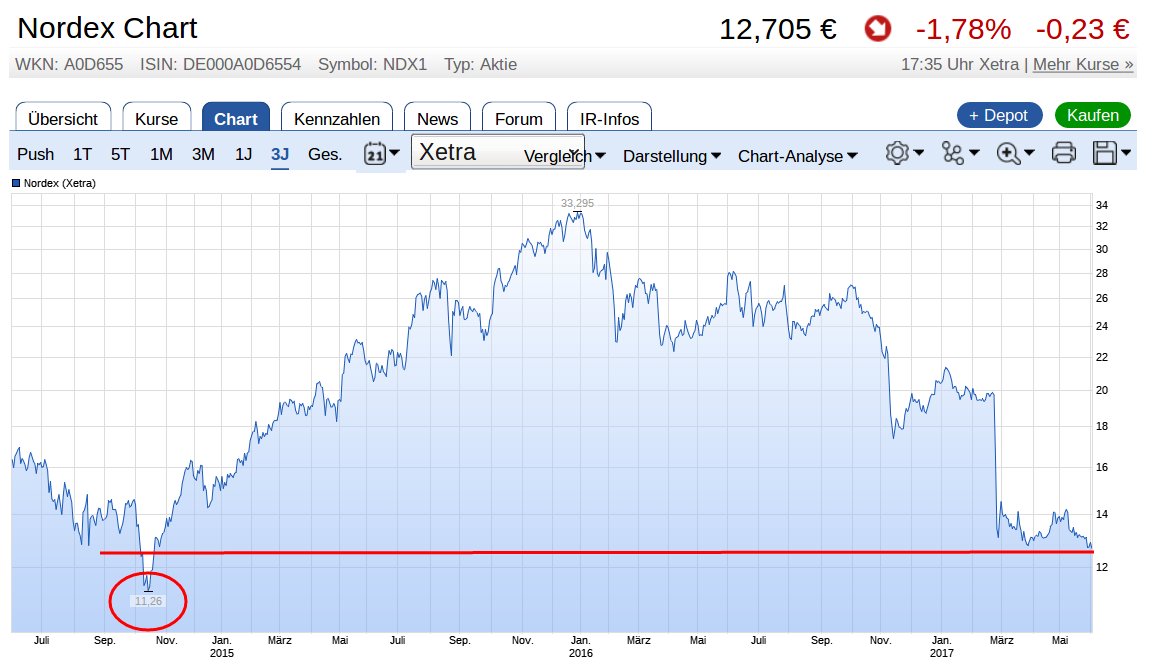Viewport: 1155px width, 668px height.
Task: Expand the Vergleich dropdown
Action: 564,156
